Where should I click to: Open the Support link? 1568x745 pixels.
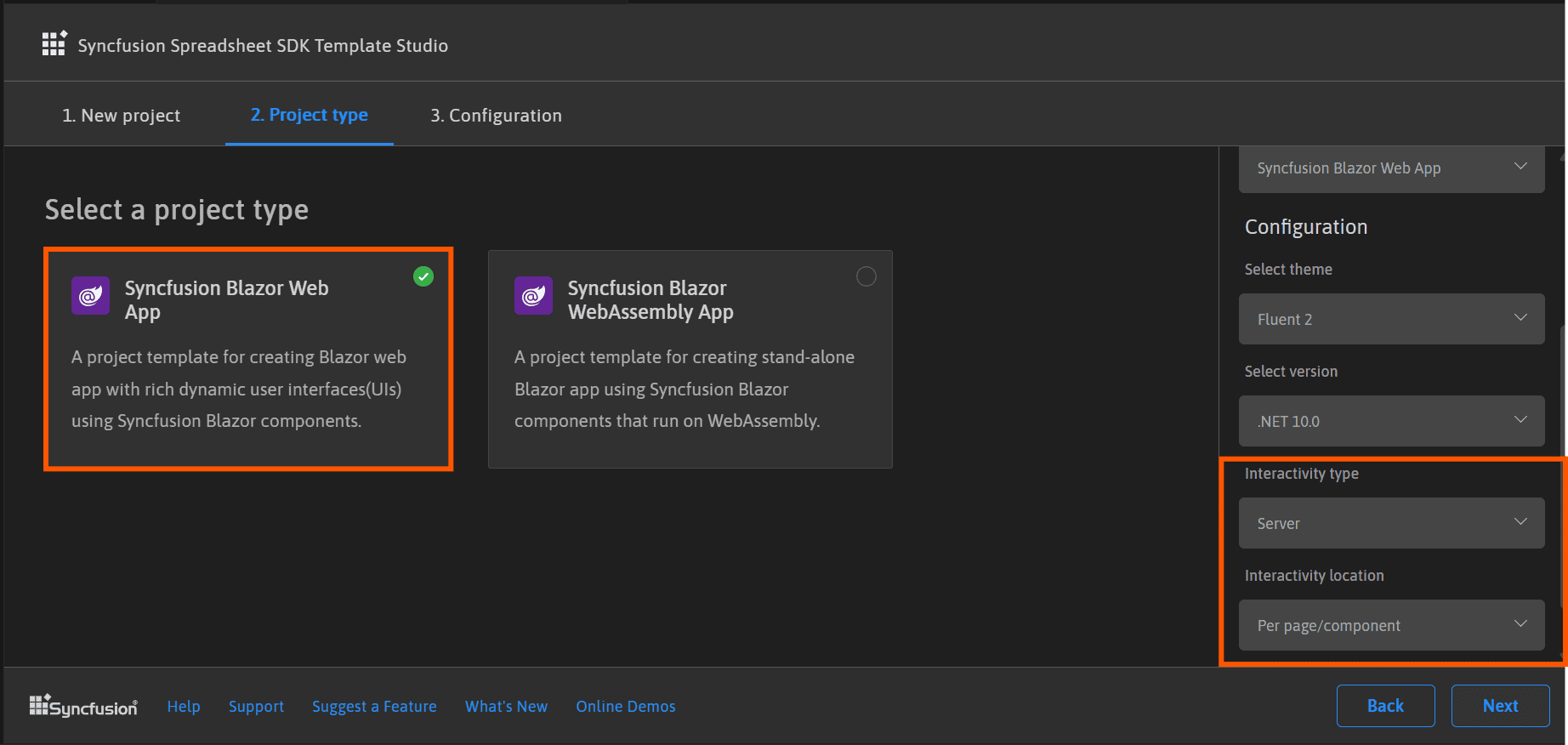[x=256, y=707]
